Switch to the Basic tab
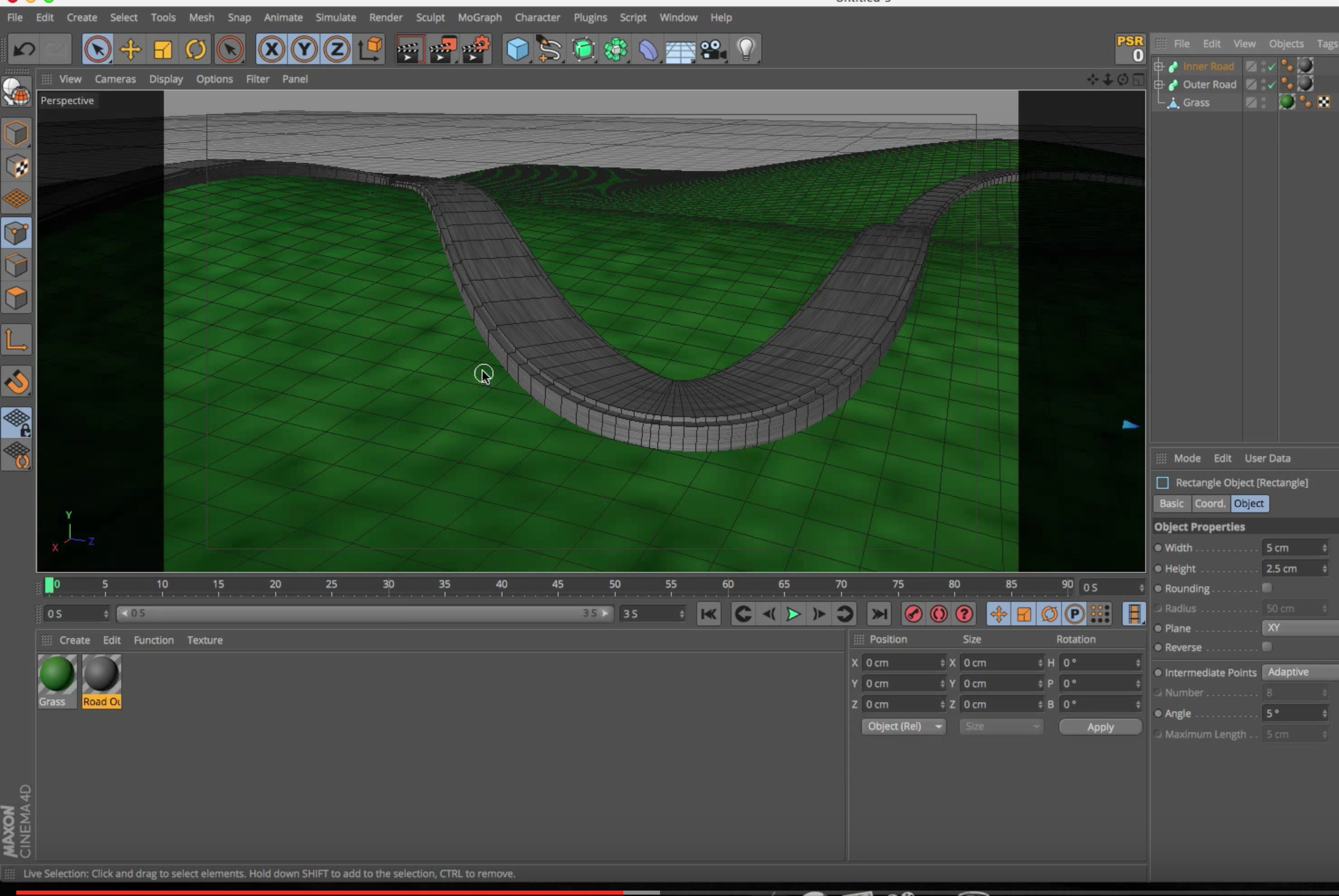The height and width of the screenshot is (896, 1339). pyautogui.click(x=1171, y=504)
